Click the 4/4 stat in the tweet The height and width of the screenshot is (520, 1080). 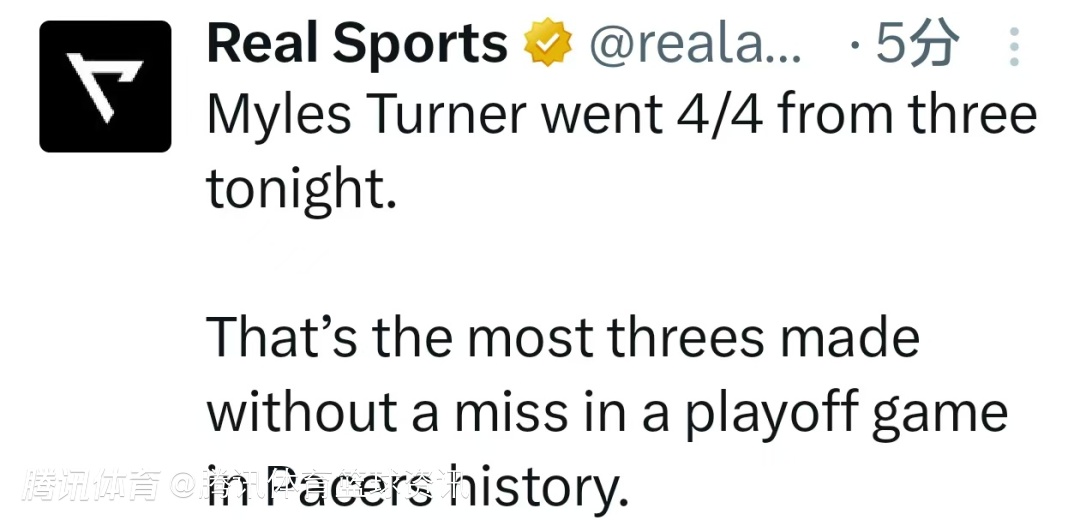[x=720, y=116]
